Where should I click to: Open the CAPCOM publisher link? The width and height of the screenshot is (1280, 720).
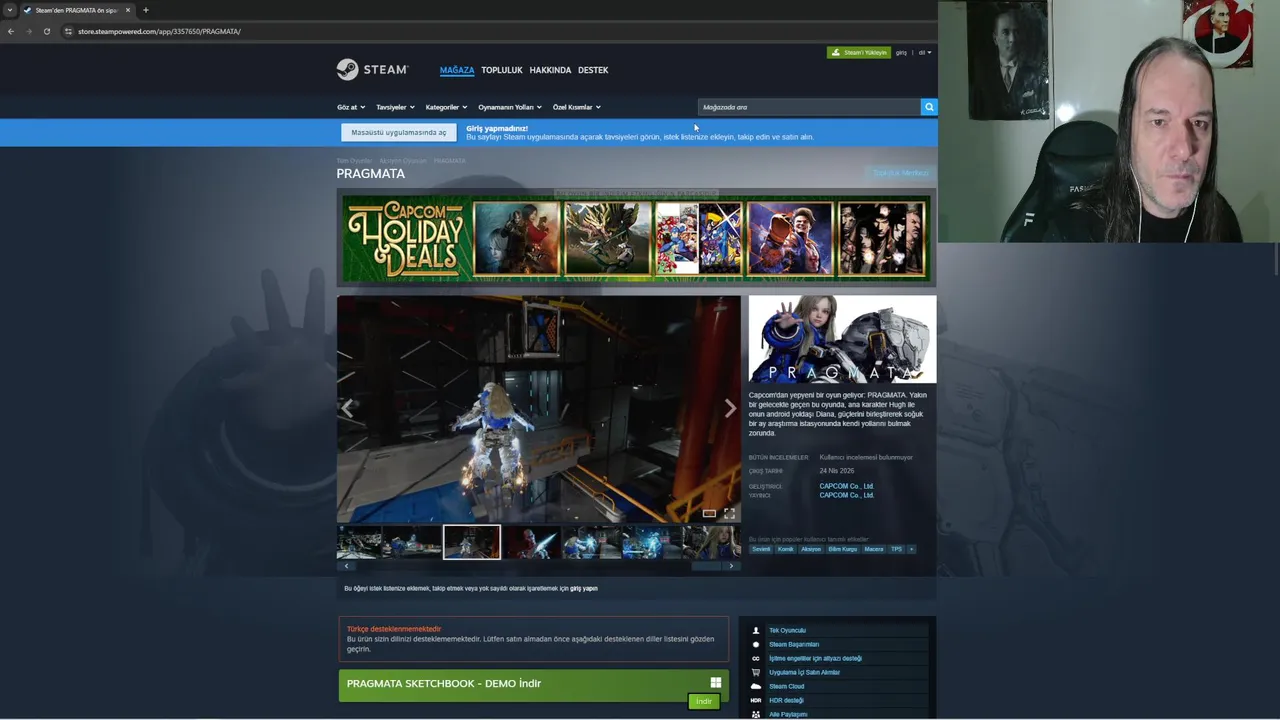[x=846, y=495]
